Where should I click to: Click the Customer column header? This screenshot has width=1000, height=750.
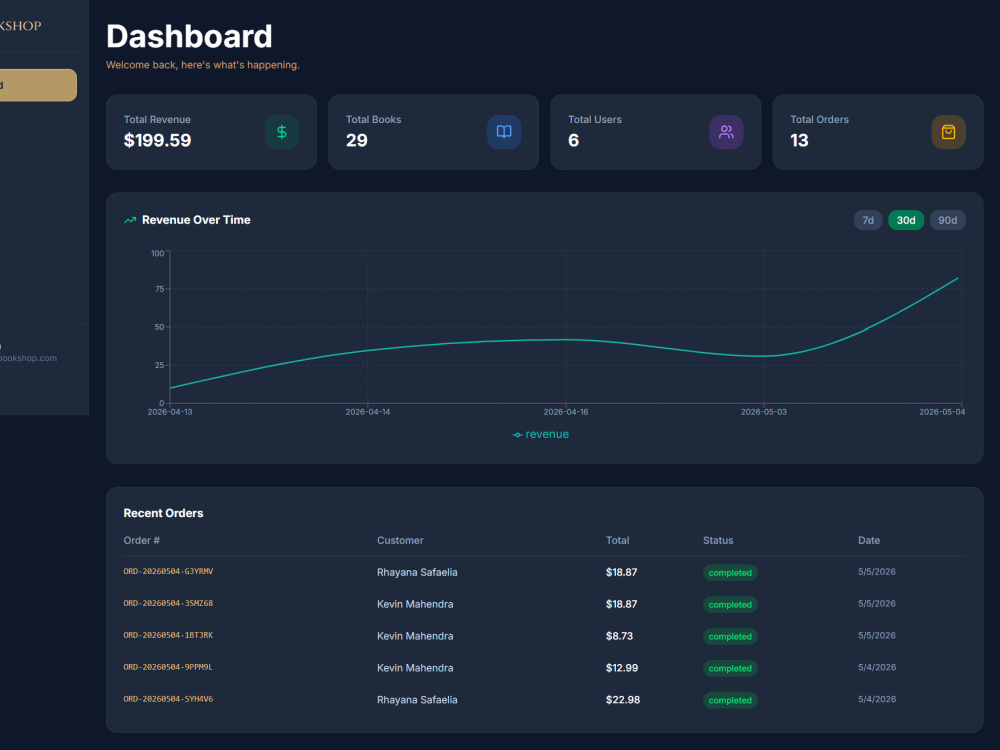[x=400, y=540]
